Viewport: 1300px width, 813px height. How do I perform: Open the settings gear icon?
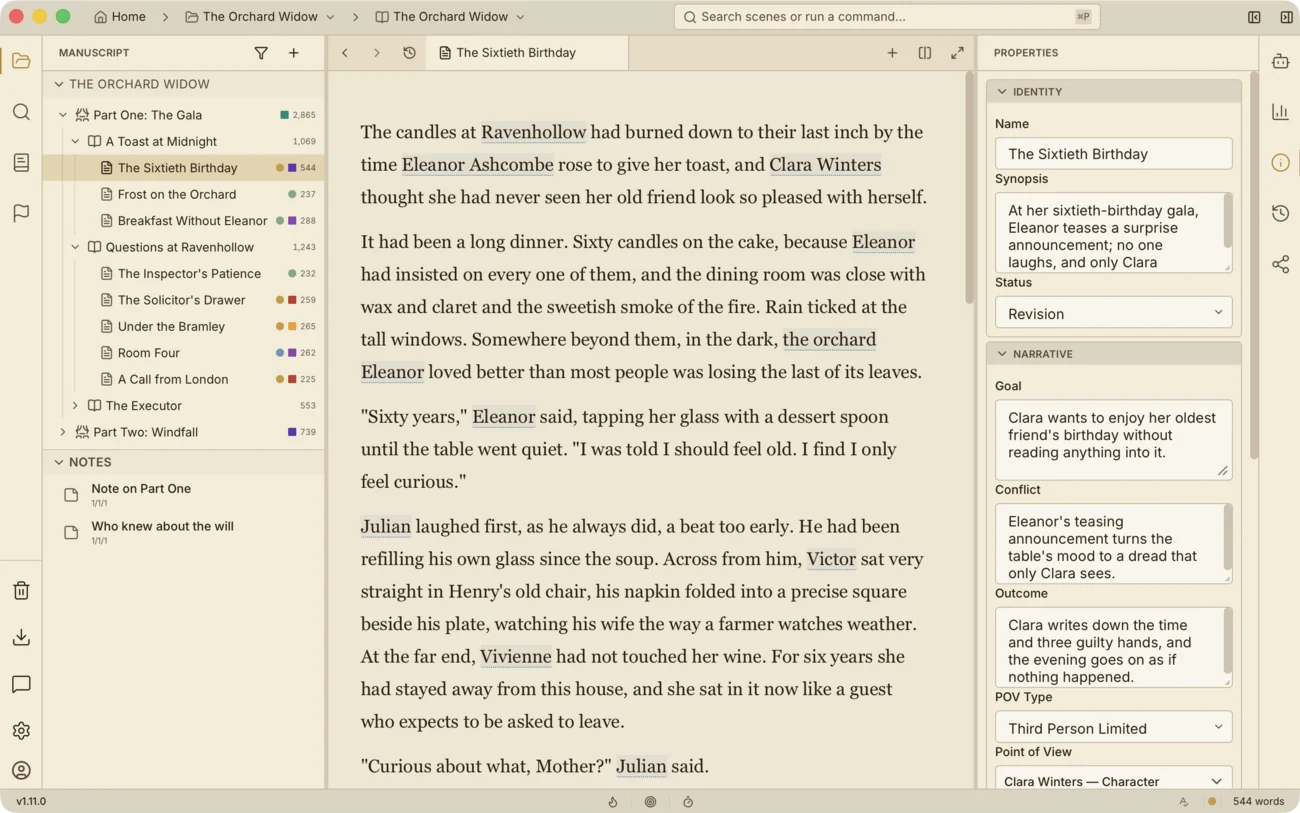pyautogui.click(x=21, y=731)
